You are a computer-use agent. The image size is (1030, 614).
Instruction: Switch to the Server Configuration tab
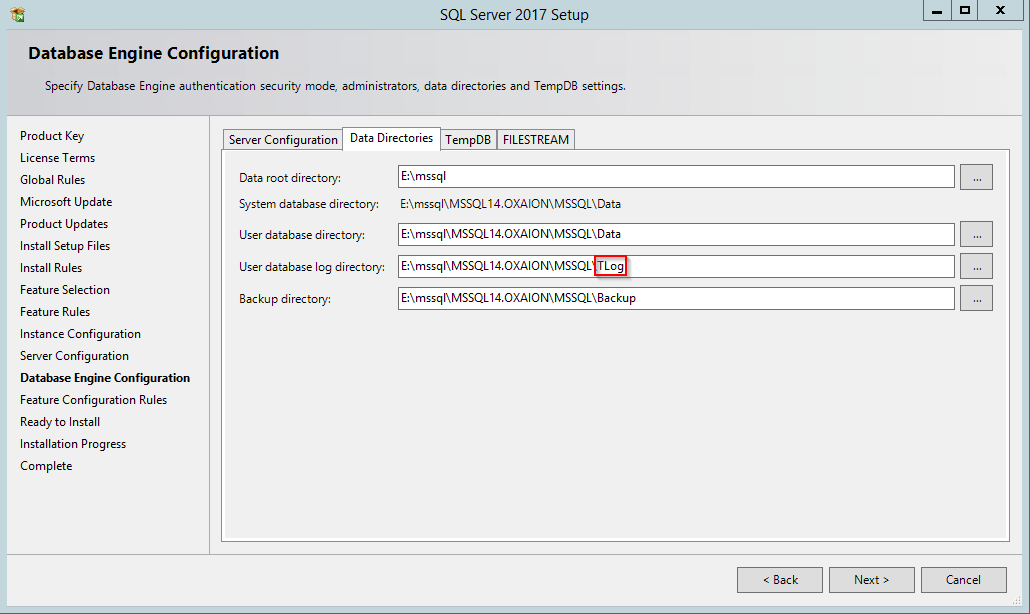pyautogui.click(x=282, y=140)
